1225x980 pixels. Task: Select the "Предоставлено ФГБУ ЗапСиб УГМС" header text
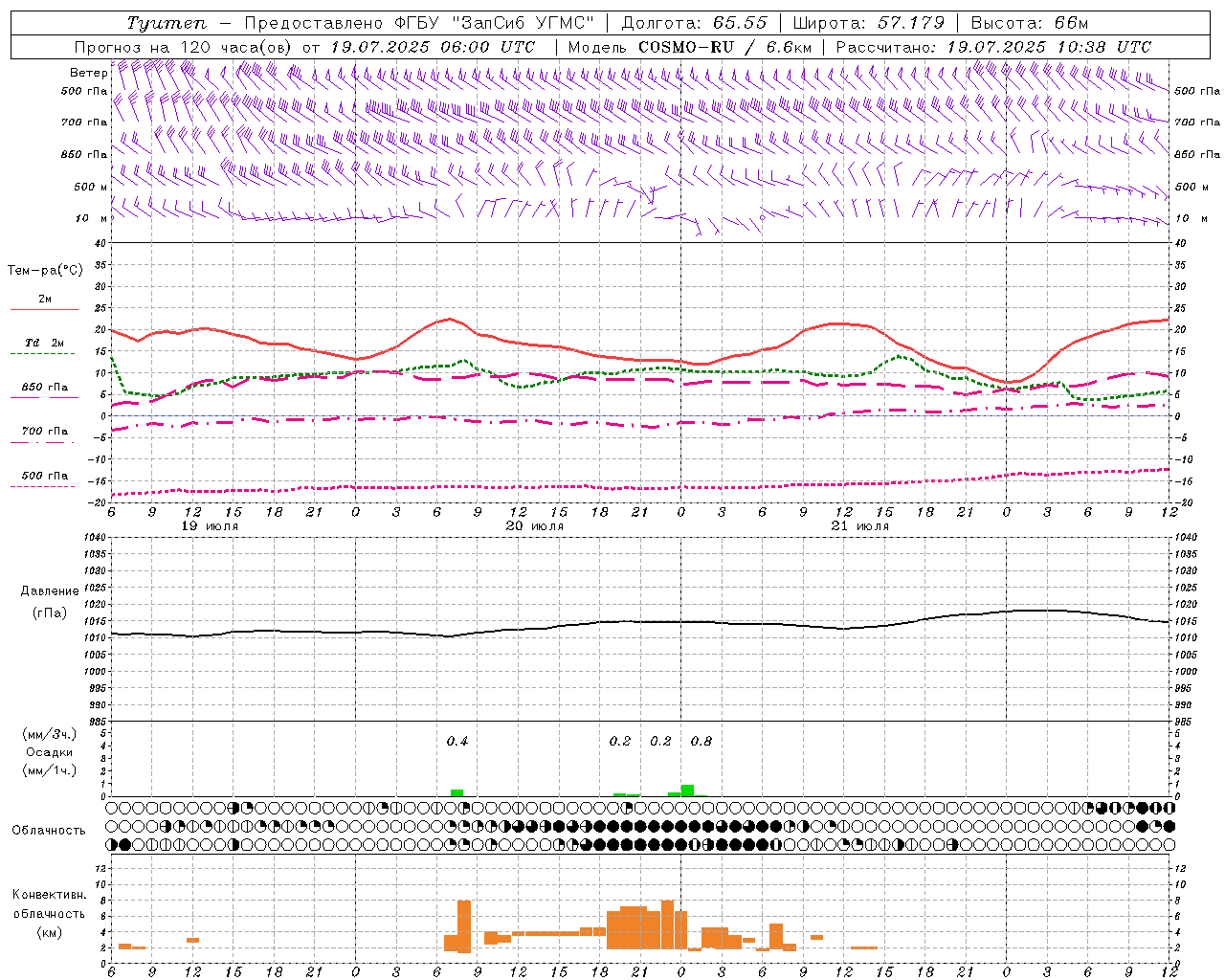(x=418, y=23)
